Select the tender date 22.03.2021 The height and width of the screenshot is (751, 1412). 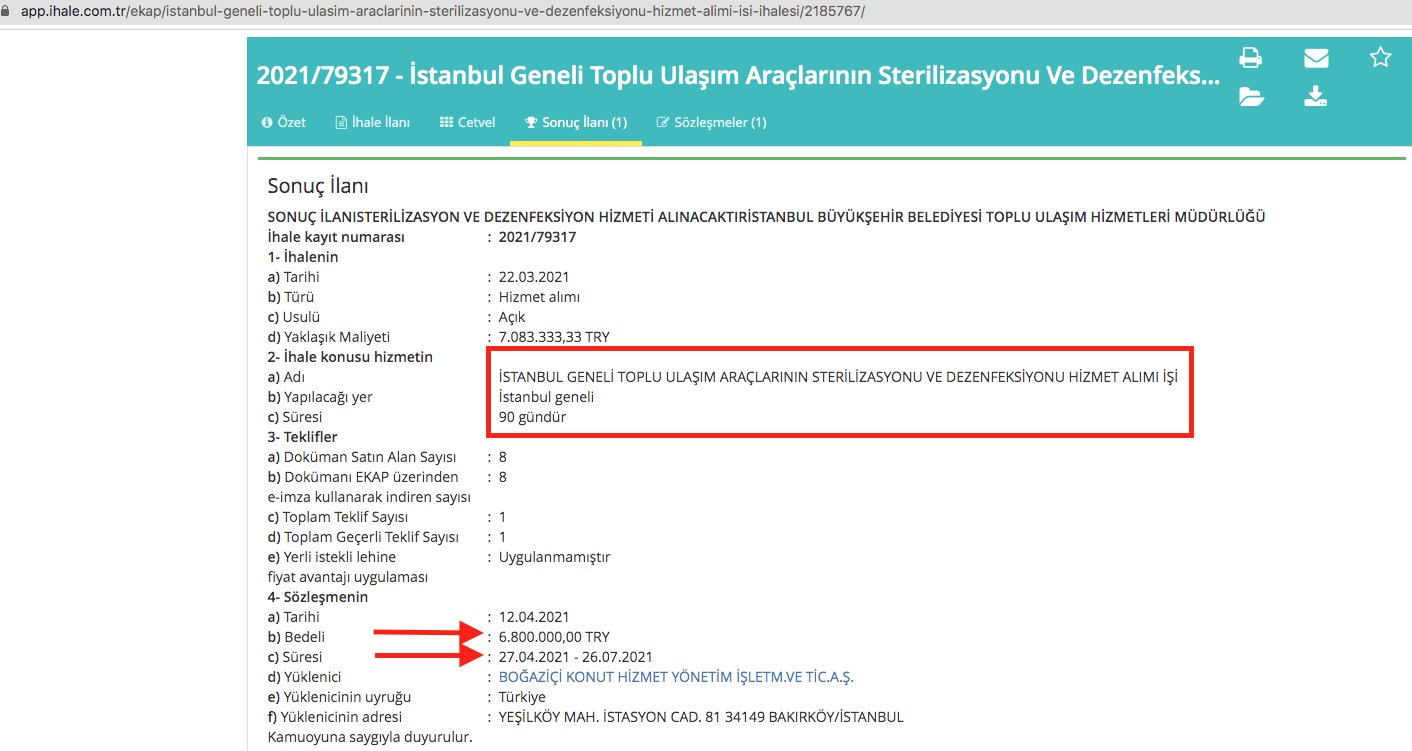534,277
